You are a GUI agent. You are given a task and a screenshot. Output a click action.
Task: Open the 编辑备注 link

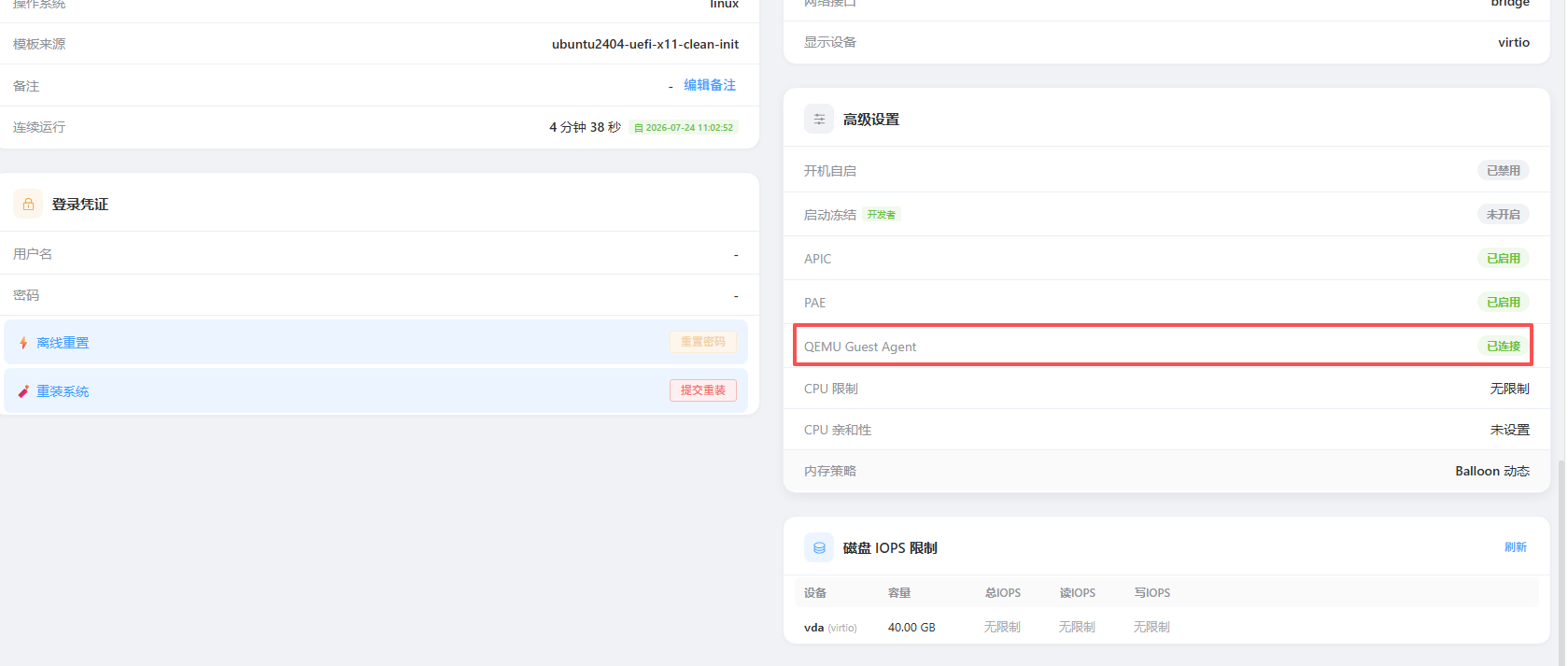(x=710, y=85)
